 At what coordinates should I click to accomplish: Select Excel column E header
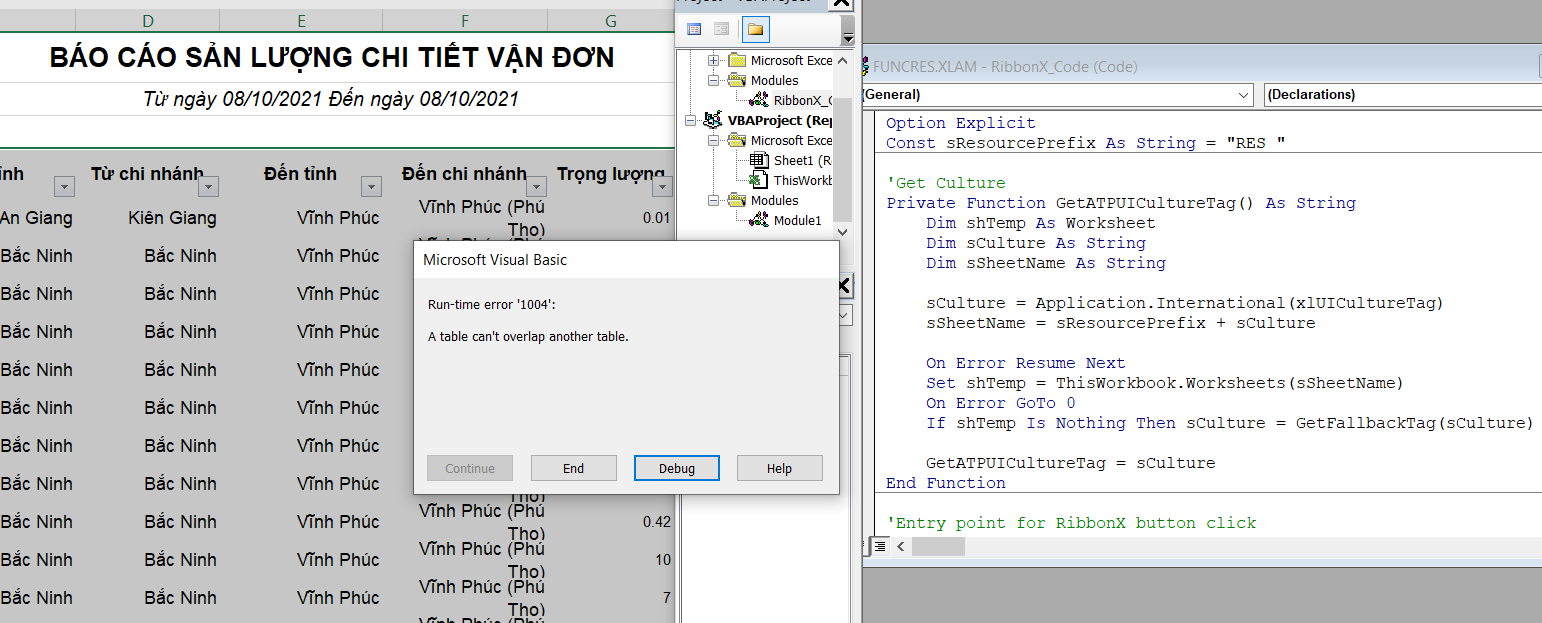[301, 21]
